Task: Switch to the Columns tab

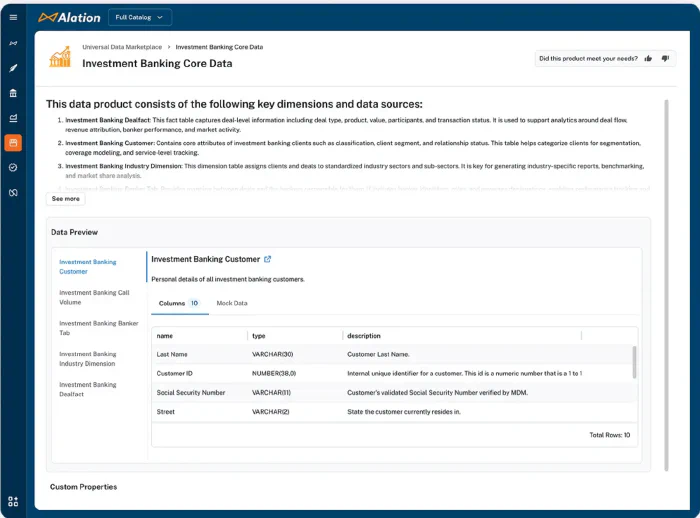Action: tap(179, 303)
